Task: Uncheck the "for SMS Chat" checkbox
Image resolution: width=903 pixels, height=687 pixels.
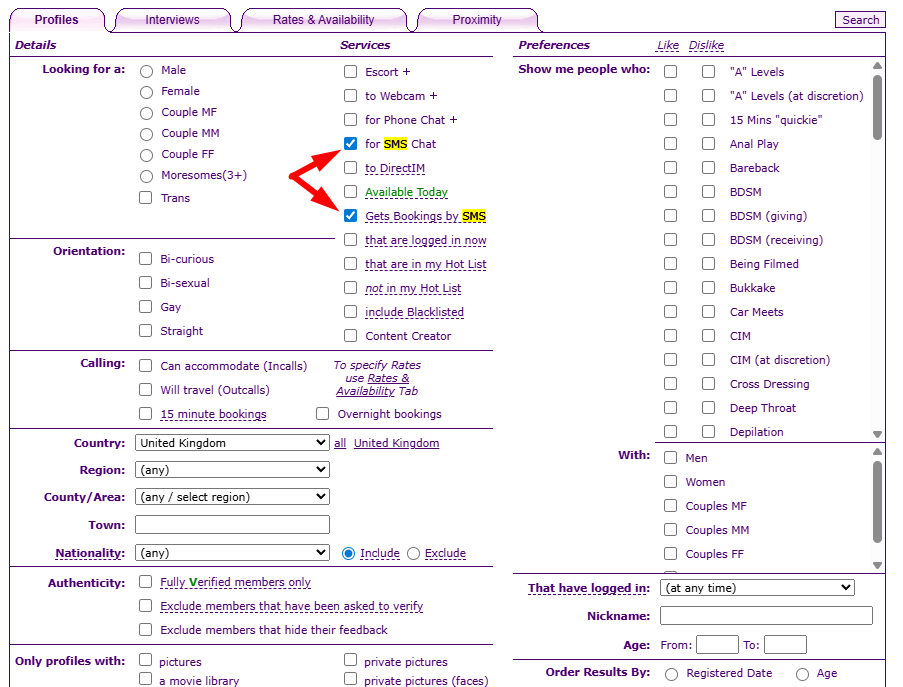Action: tap(350, 144)
